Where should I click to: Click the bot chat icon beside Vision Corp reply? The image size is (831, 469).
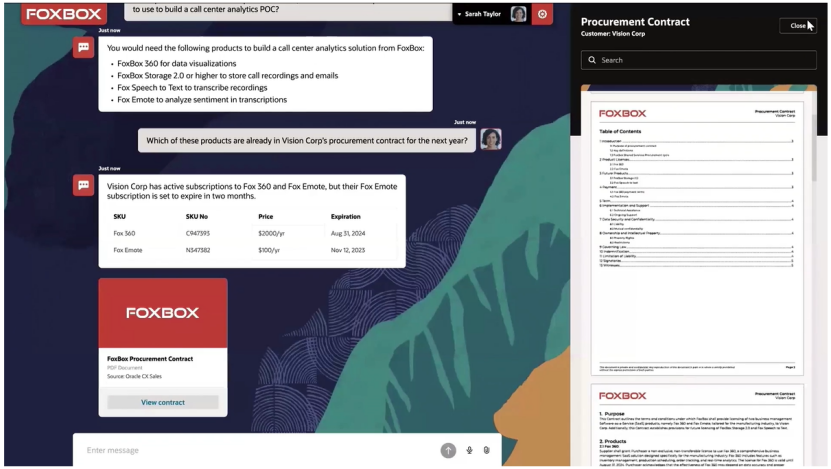point(83,185)
